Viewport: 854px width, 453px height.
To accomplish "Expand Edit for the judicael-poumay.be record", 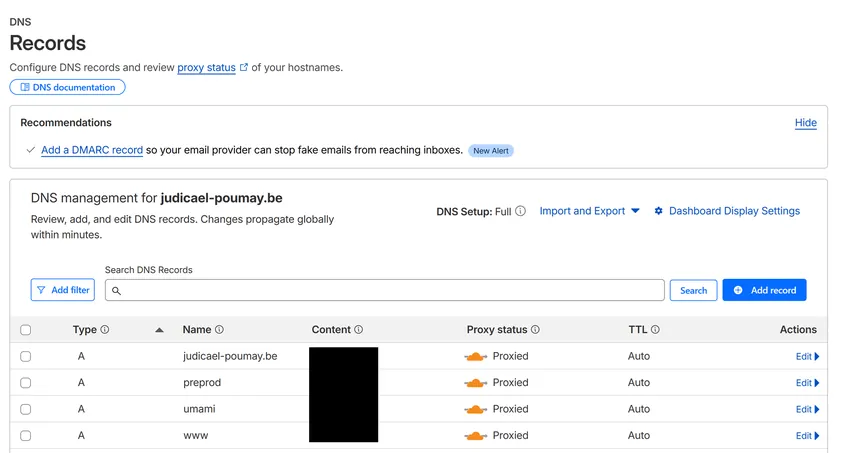I will tap(808, 357).
